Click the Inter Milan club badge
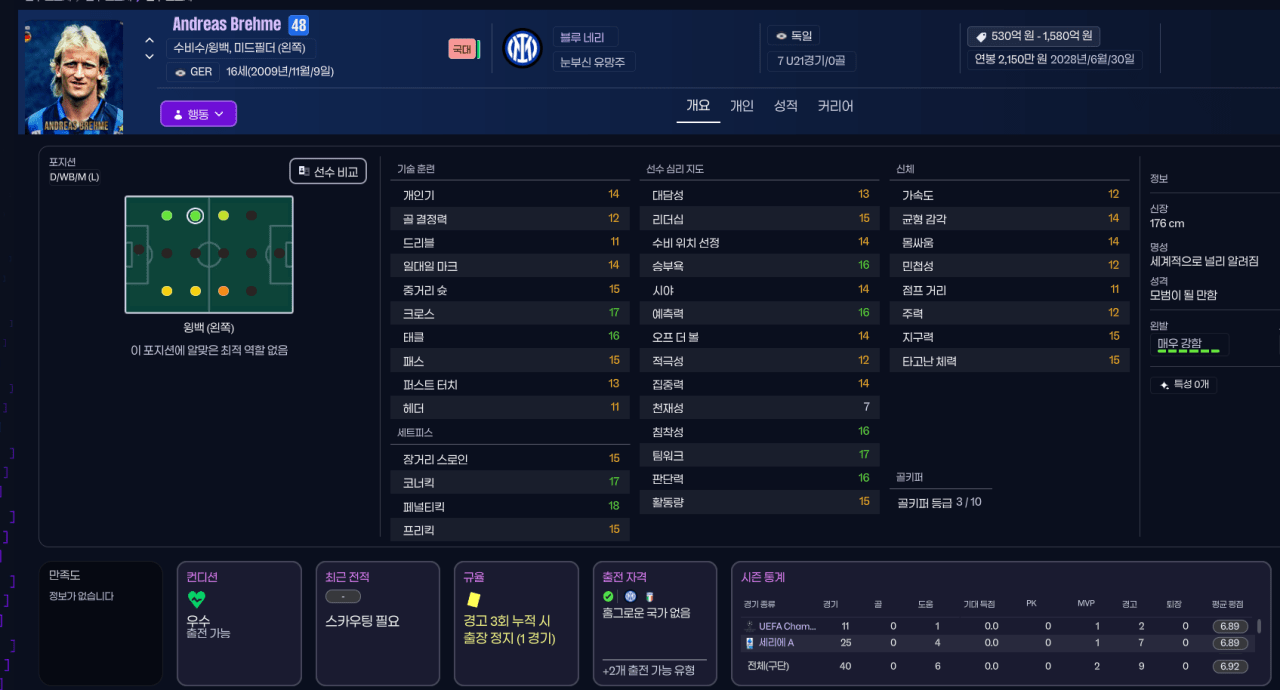This screenshot has width=1280, height=690. (x=522, y=48)
